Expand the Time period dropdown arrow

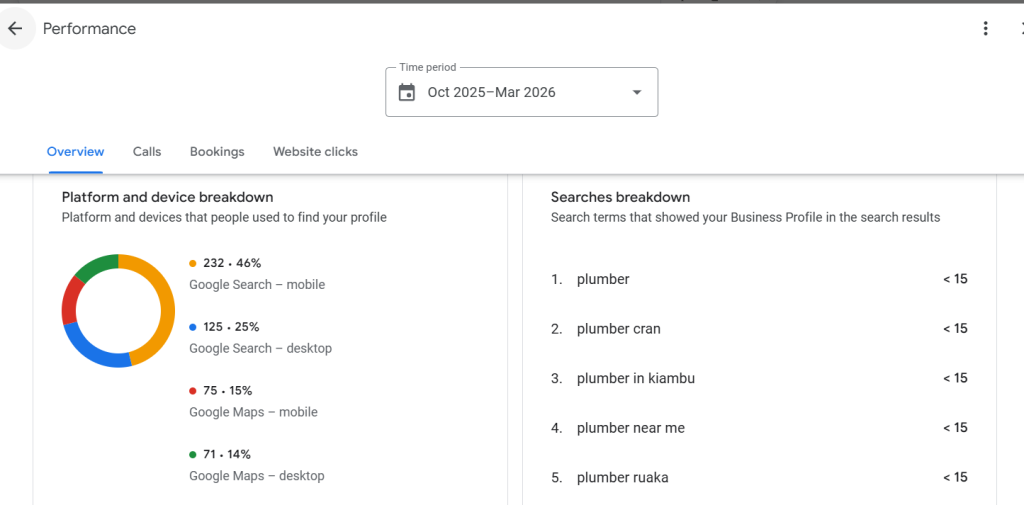point(637,93)
